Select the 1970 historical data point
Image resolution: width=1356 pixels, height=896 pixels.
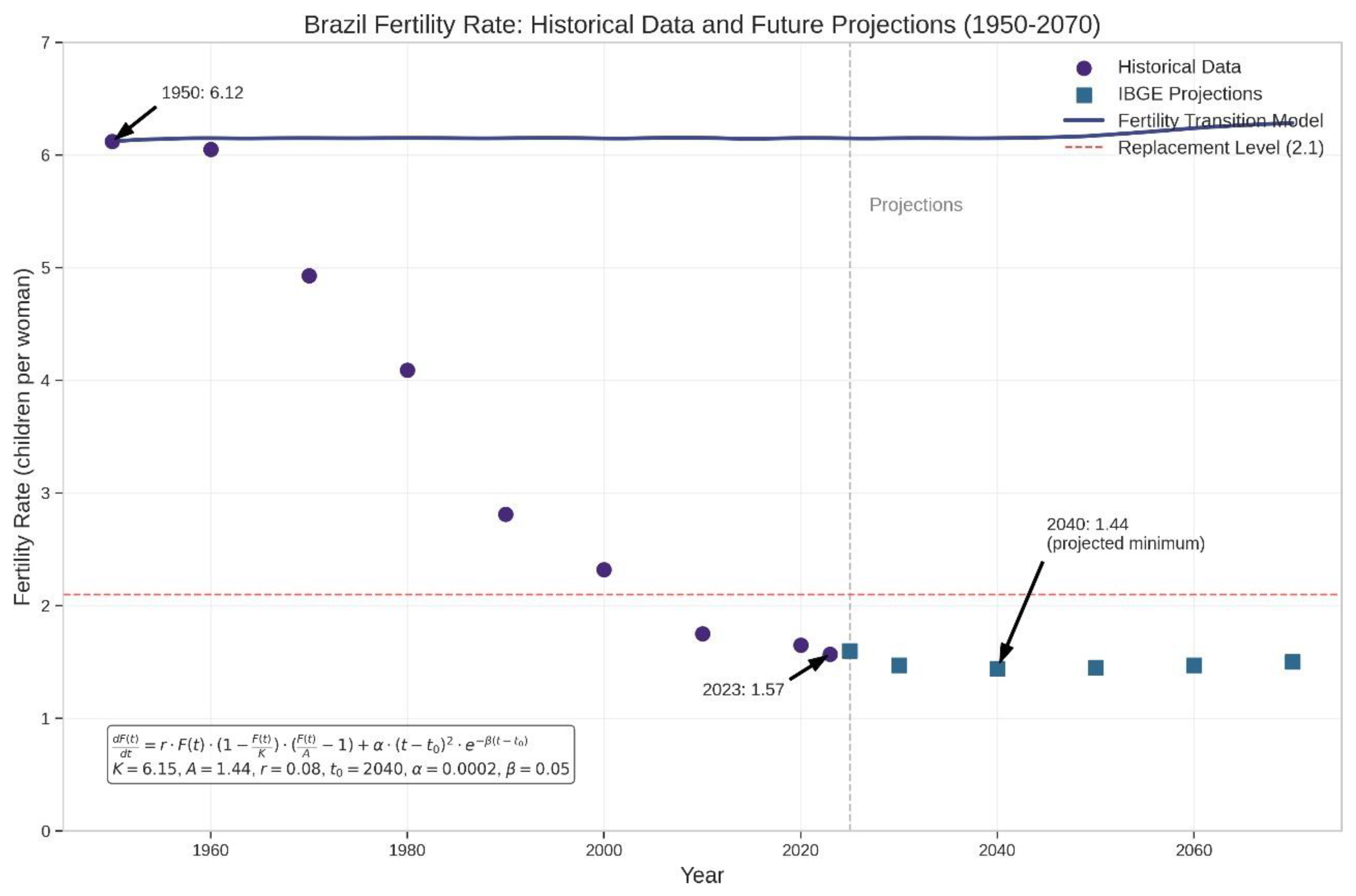309,276
